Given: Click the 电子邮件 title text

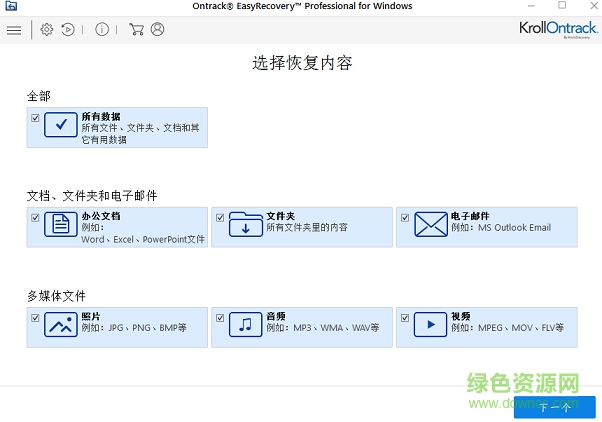Looking at the screenshot, I should (470, 216).
